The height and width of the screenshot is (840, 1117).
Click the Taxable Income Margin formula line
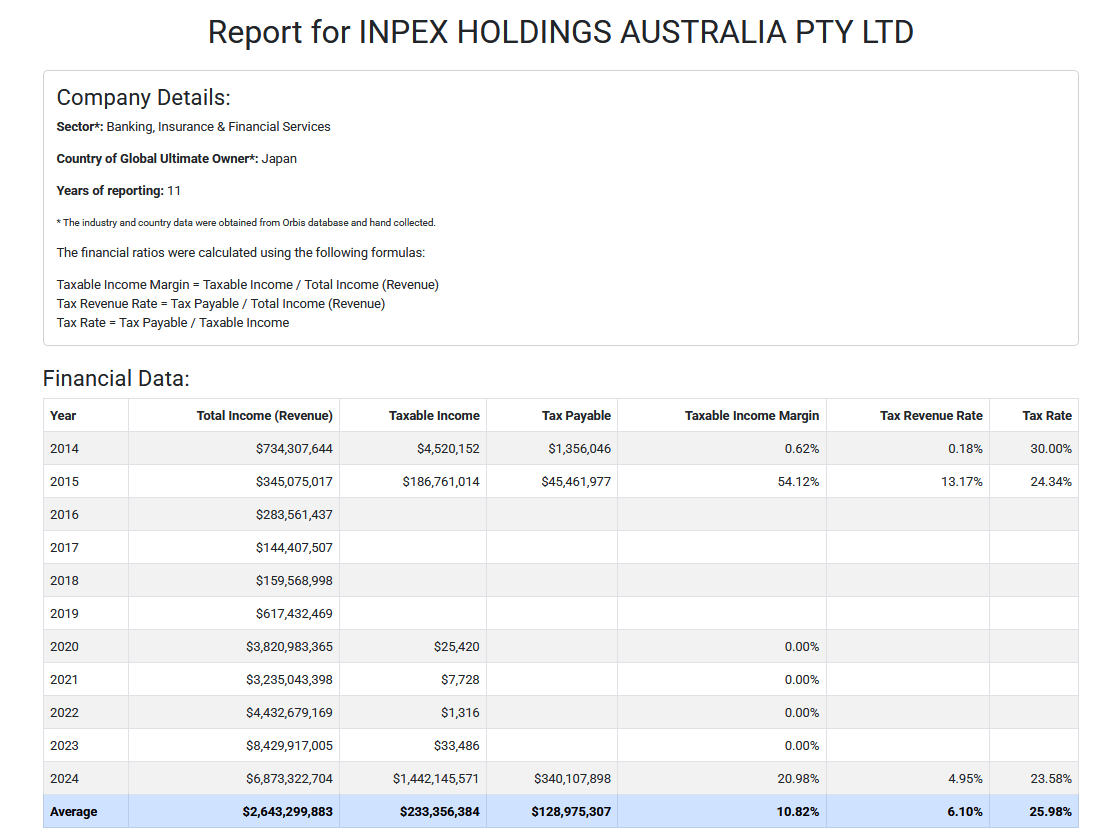pyautogui.click(x=247, y=285)
